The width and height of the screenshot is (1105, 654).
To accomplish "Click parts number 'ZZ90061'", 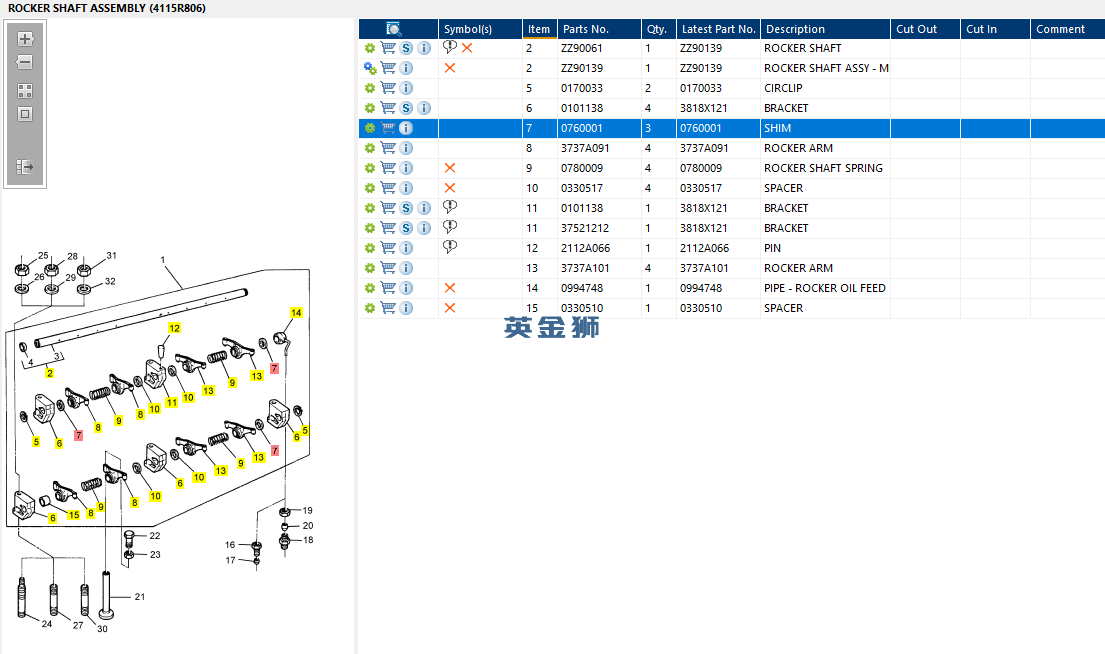I will point(582,48).
